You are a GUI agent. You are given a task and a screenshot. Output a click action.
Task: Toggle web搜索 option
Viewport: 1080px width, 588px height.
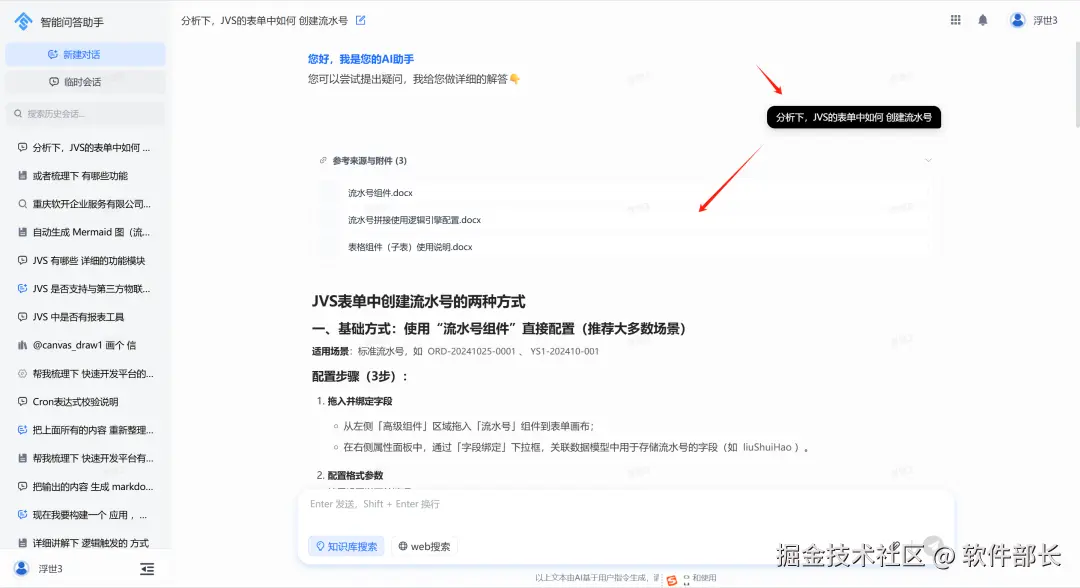point(424,546)
